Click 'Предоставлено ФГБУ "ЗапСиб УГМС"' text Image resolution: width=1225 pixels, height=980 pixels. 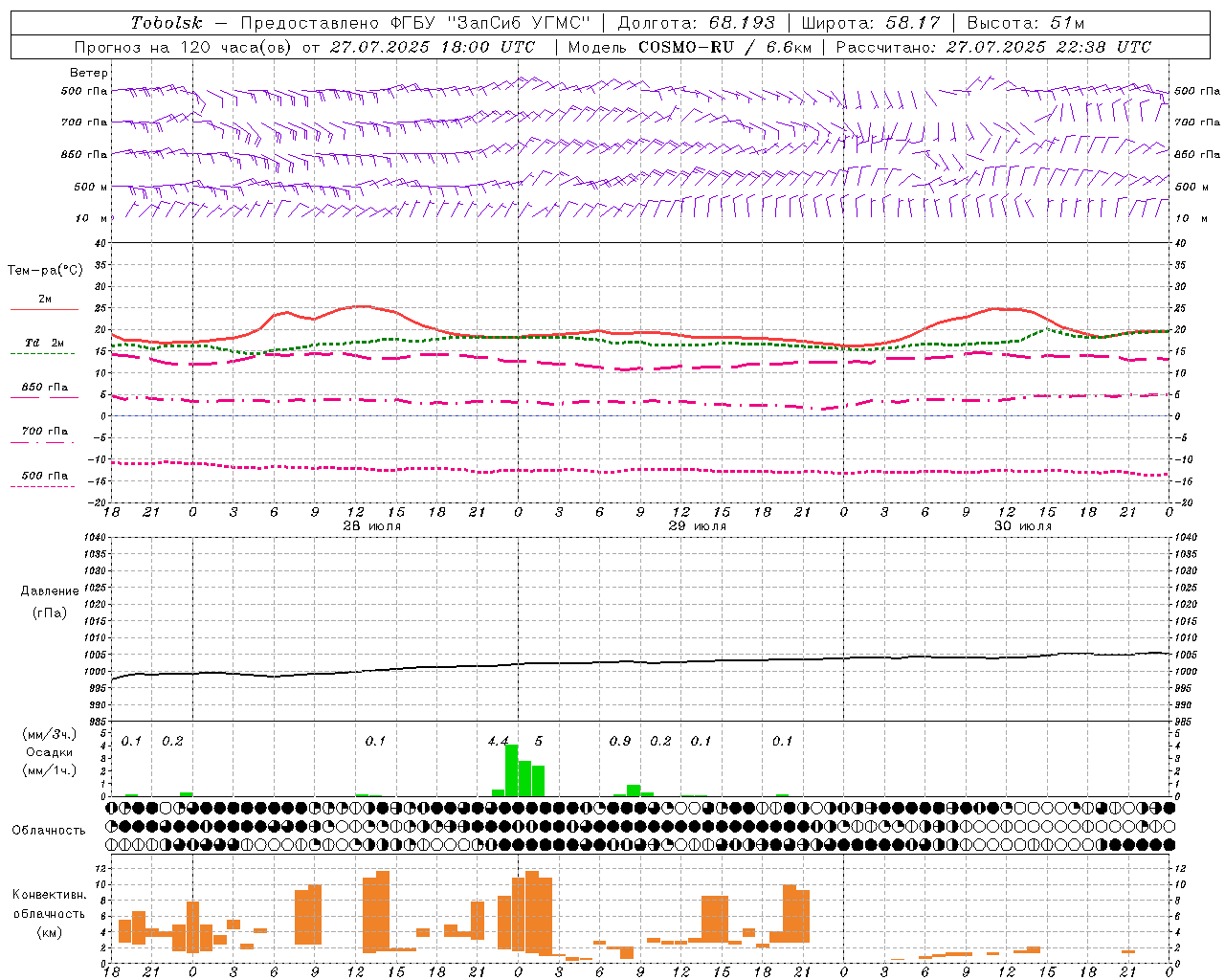[415, 23]
